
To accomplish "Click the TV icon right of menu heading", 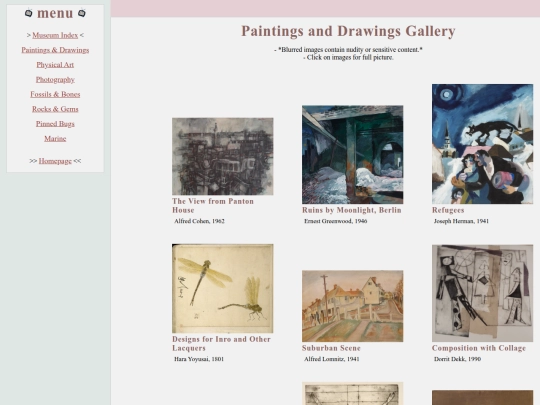I will point(82,13).
